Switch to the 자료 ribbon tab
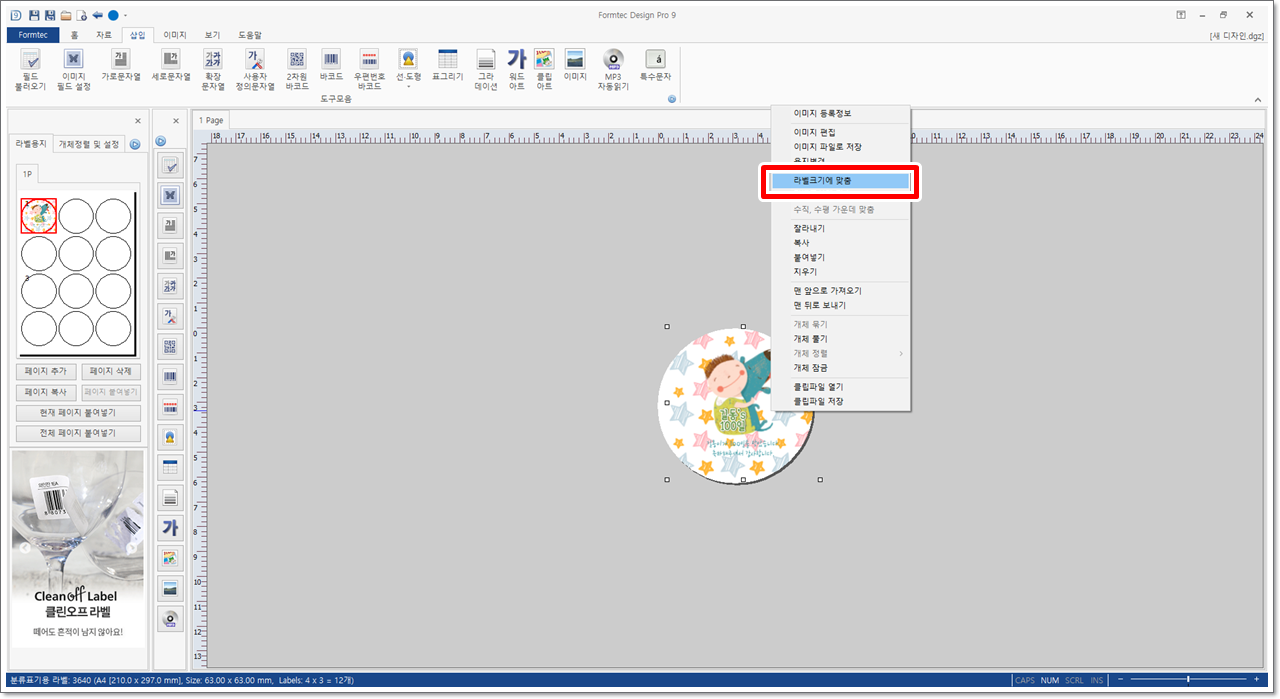 coord(104,34)
